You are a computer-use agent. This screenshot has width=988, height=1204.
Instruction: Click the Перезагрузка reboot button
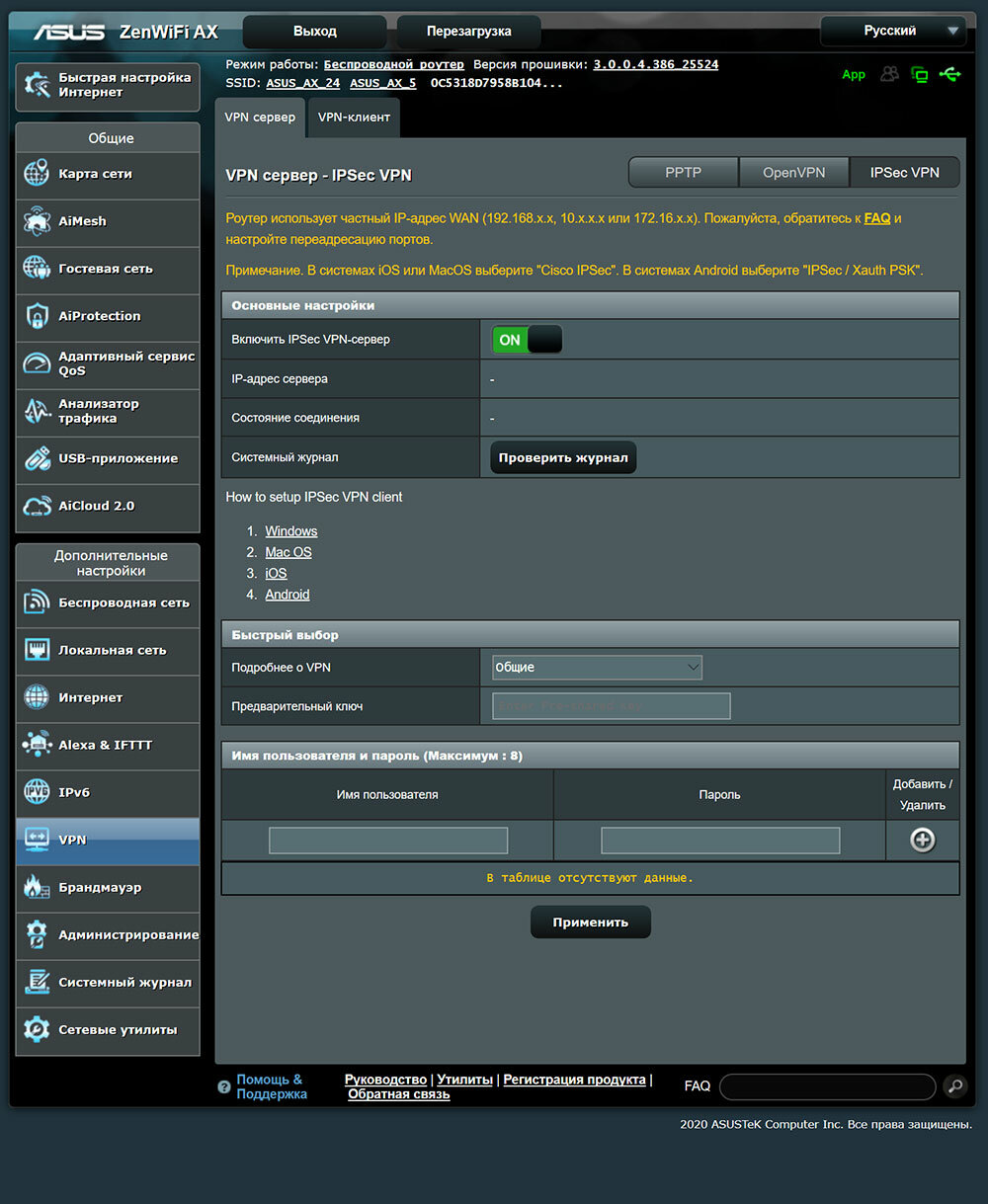pyautogui.click(x=468, y=32)
